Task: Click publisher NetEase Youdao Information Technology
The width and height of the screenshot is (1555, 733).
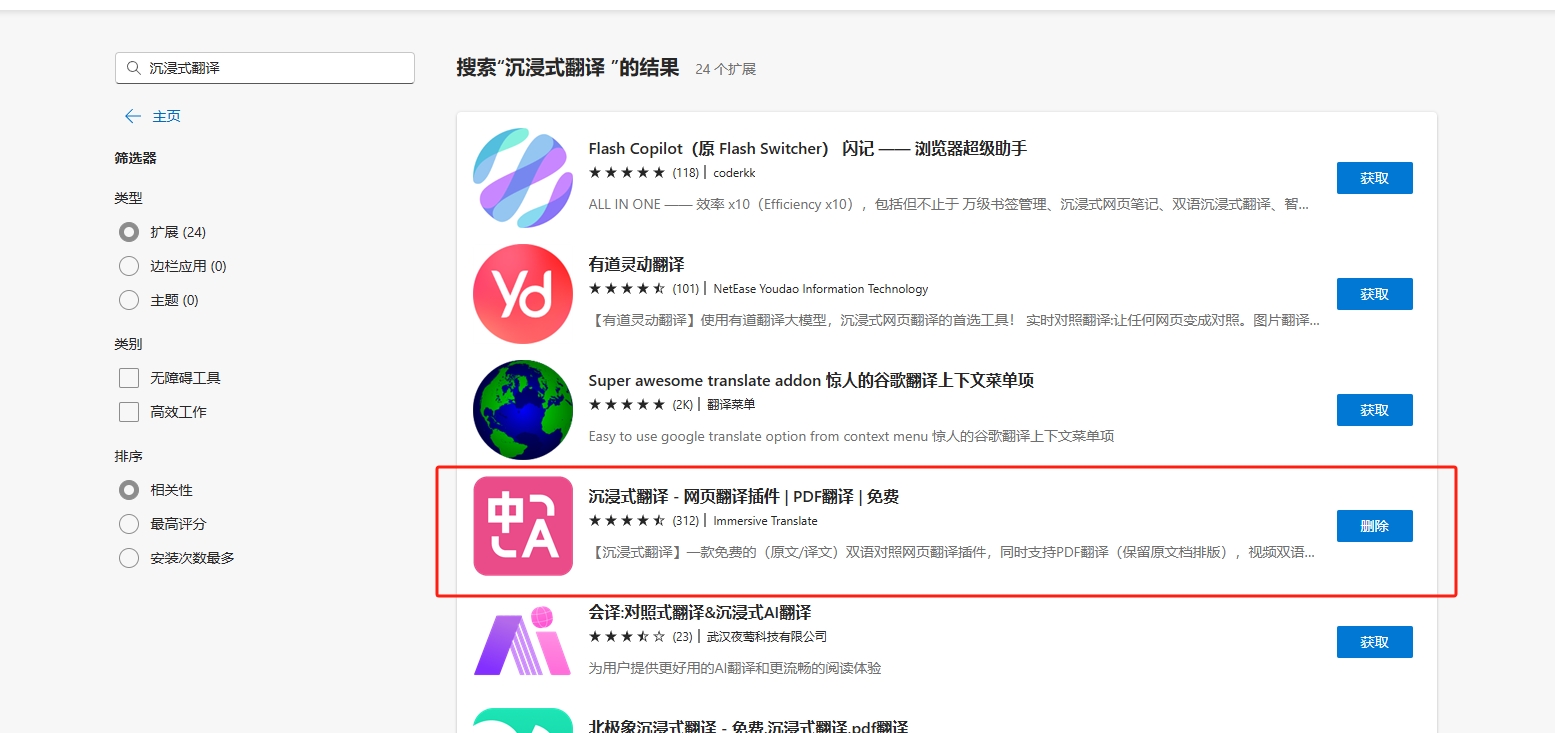Action: pyautogui.click(x=821, y=289)
